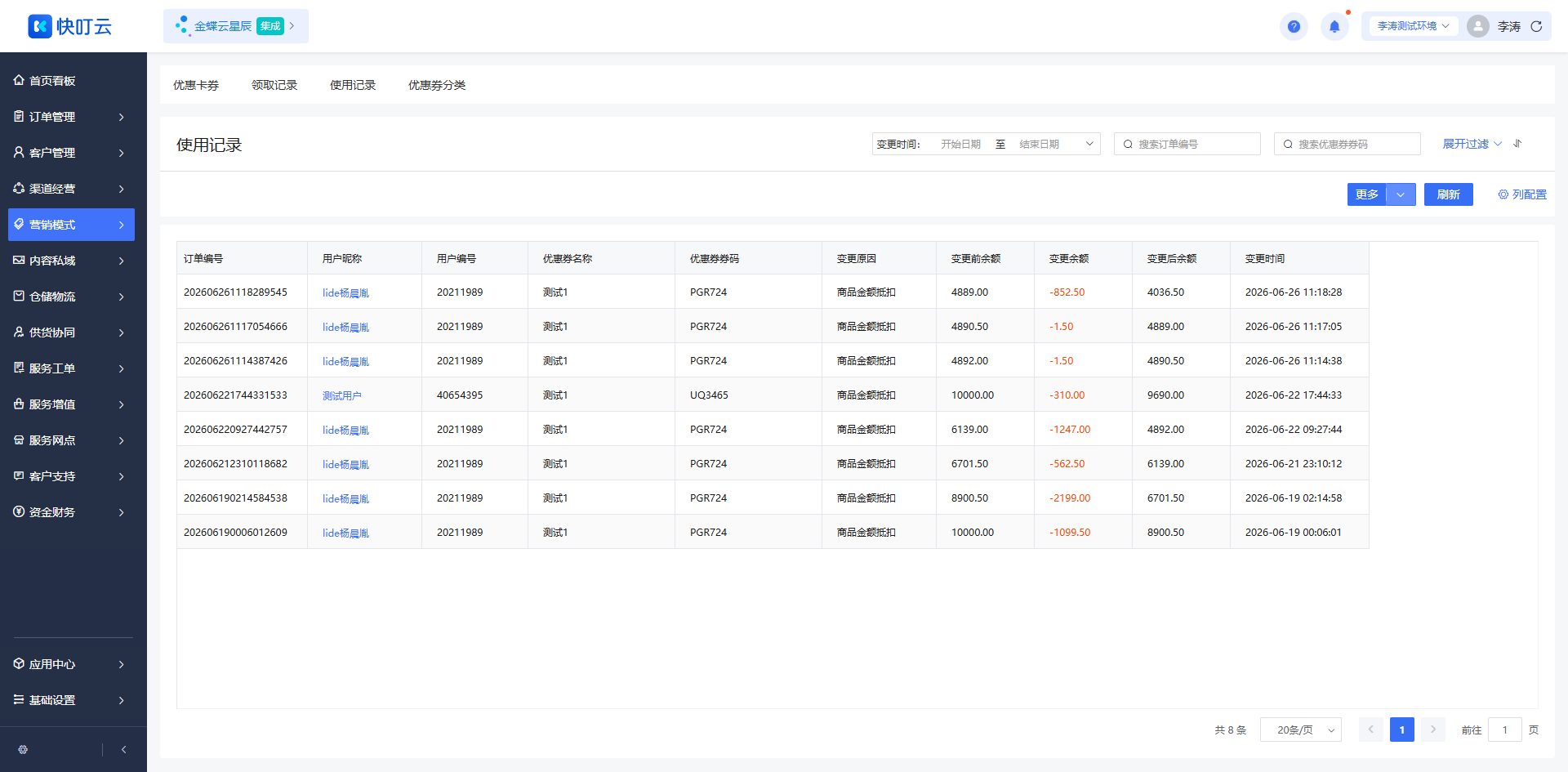Click the 供货协同 sidebar icon
This screenshot has height=772, width=1568.
pos(19,332)
